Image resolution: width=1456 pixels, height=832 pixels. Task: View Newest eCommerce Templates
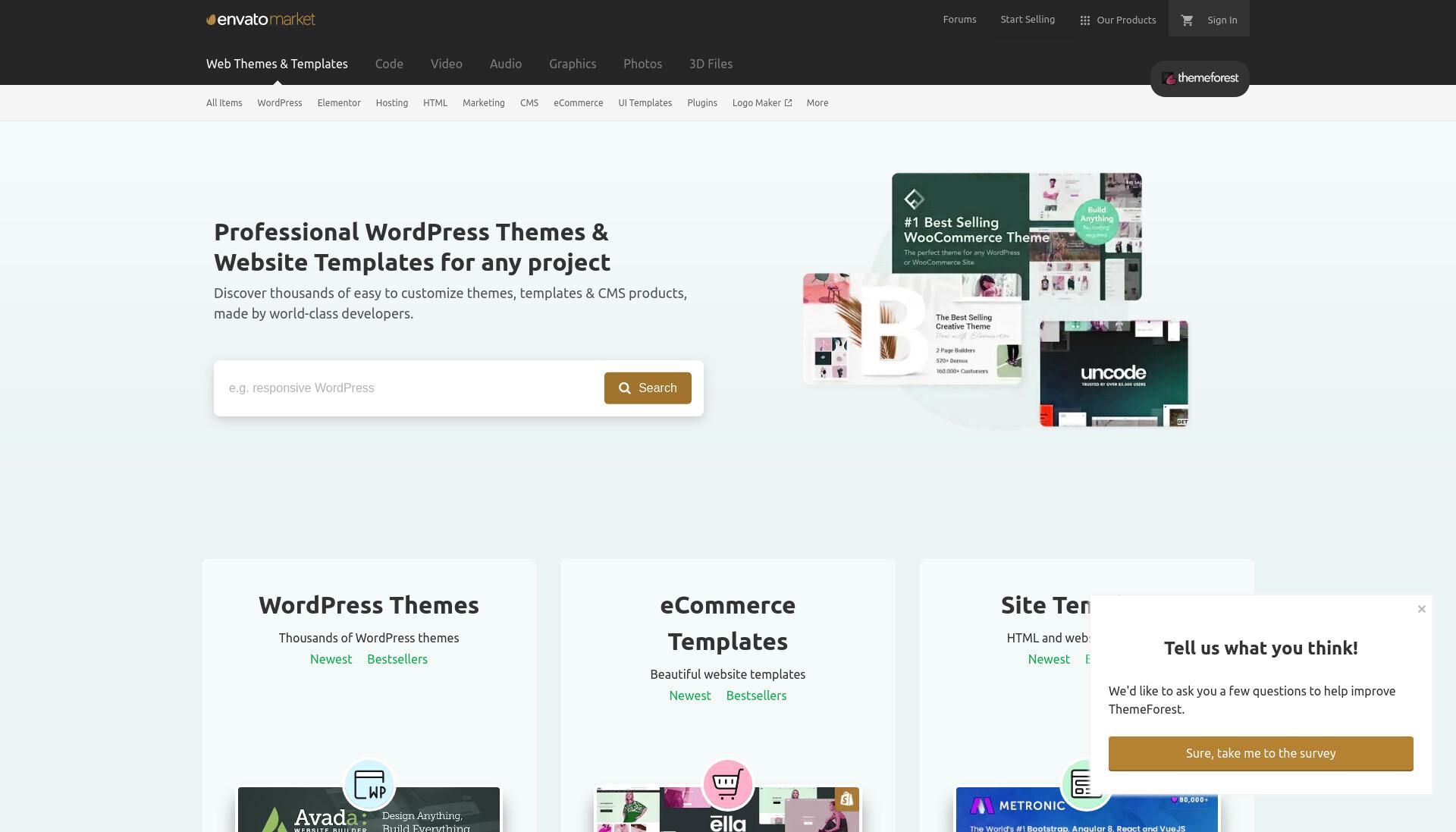coord(690,695)
